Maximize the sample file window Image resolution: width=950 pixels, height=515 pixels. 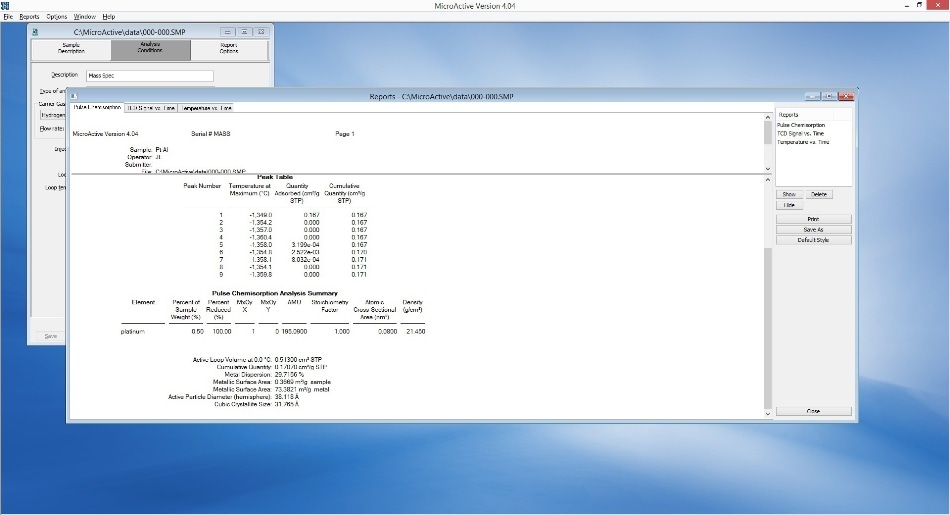tap(244, 32)
